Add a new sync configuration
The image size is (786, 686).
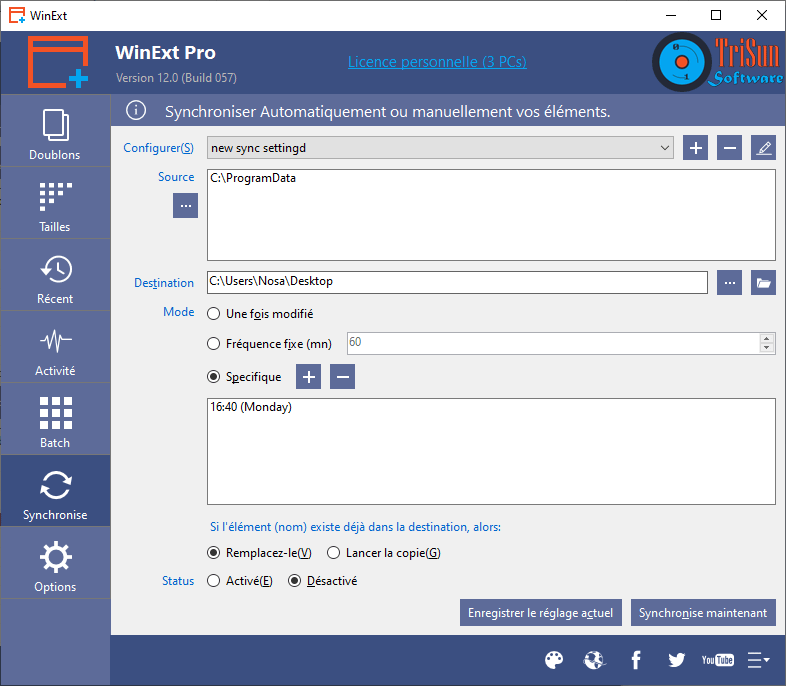(x=695, y=148)
